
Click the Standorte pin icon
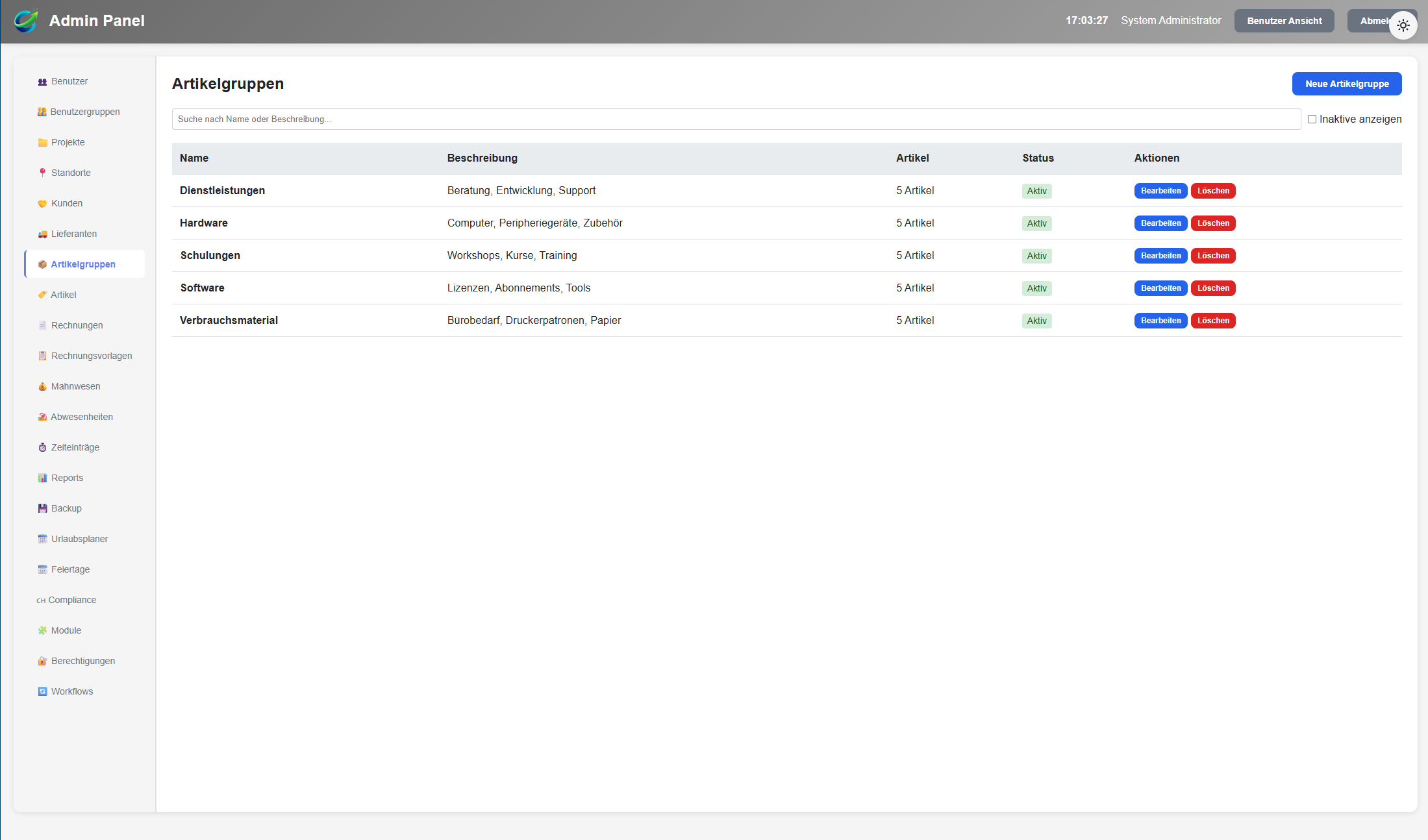(42, 173)
